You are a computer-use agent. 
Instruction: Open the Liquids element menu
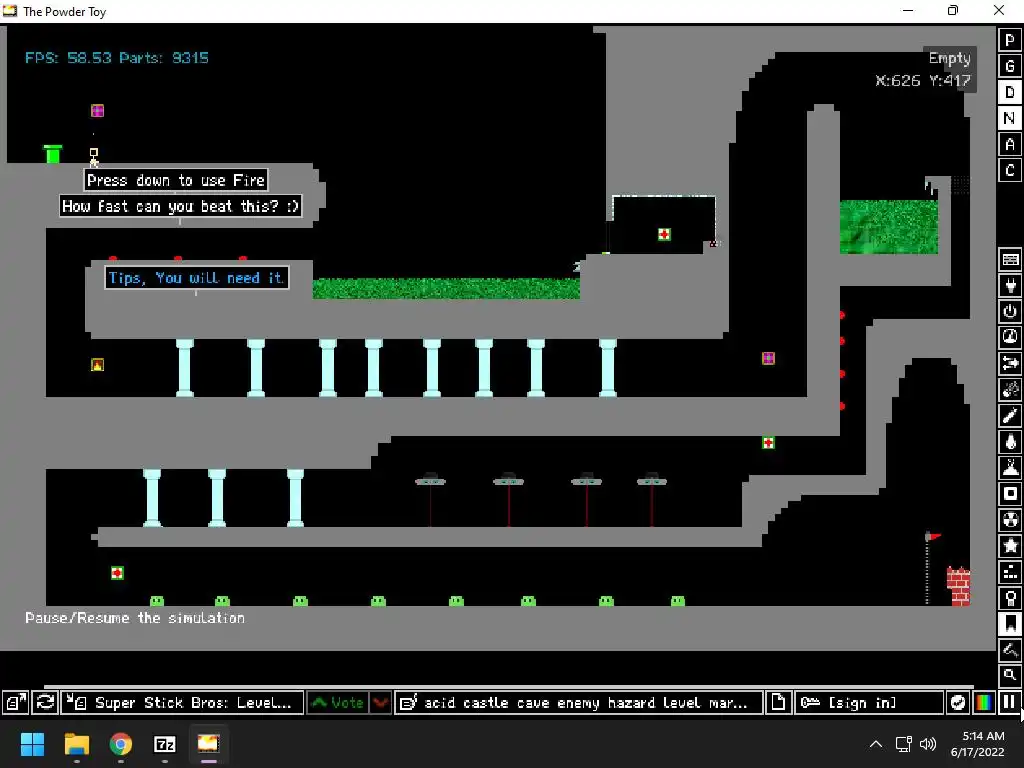coord(1010,441)
